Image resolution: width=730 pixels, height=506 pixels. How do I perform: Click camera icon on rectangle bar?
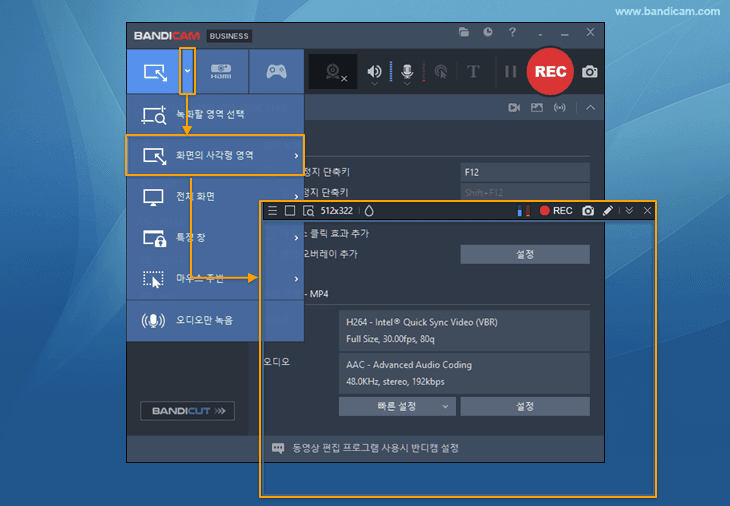[x=588, y=211]
